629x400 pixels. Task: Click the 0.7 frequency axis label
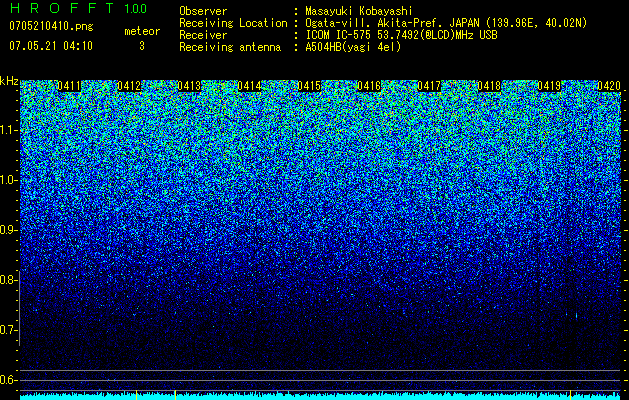8,330
